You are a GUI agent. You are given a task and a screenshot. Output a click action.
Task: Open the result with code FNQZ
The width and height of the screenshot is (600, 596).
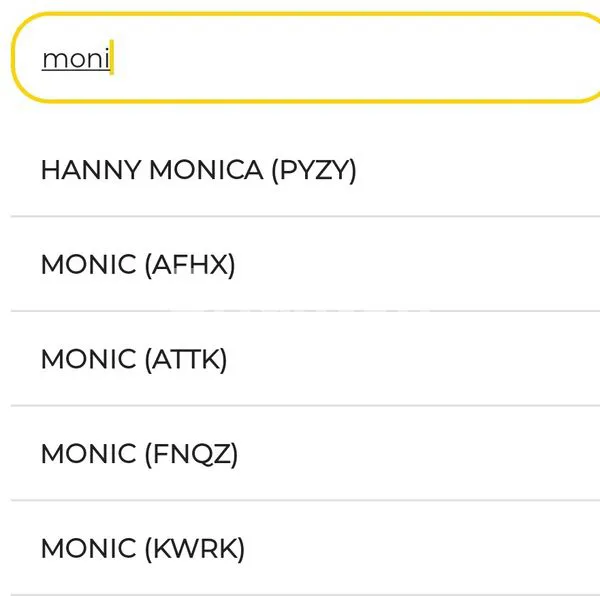point(139,454)
